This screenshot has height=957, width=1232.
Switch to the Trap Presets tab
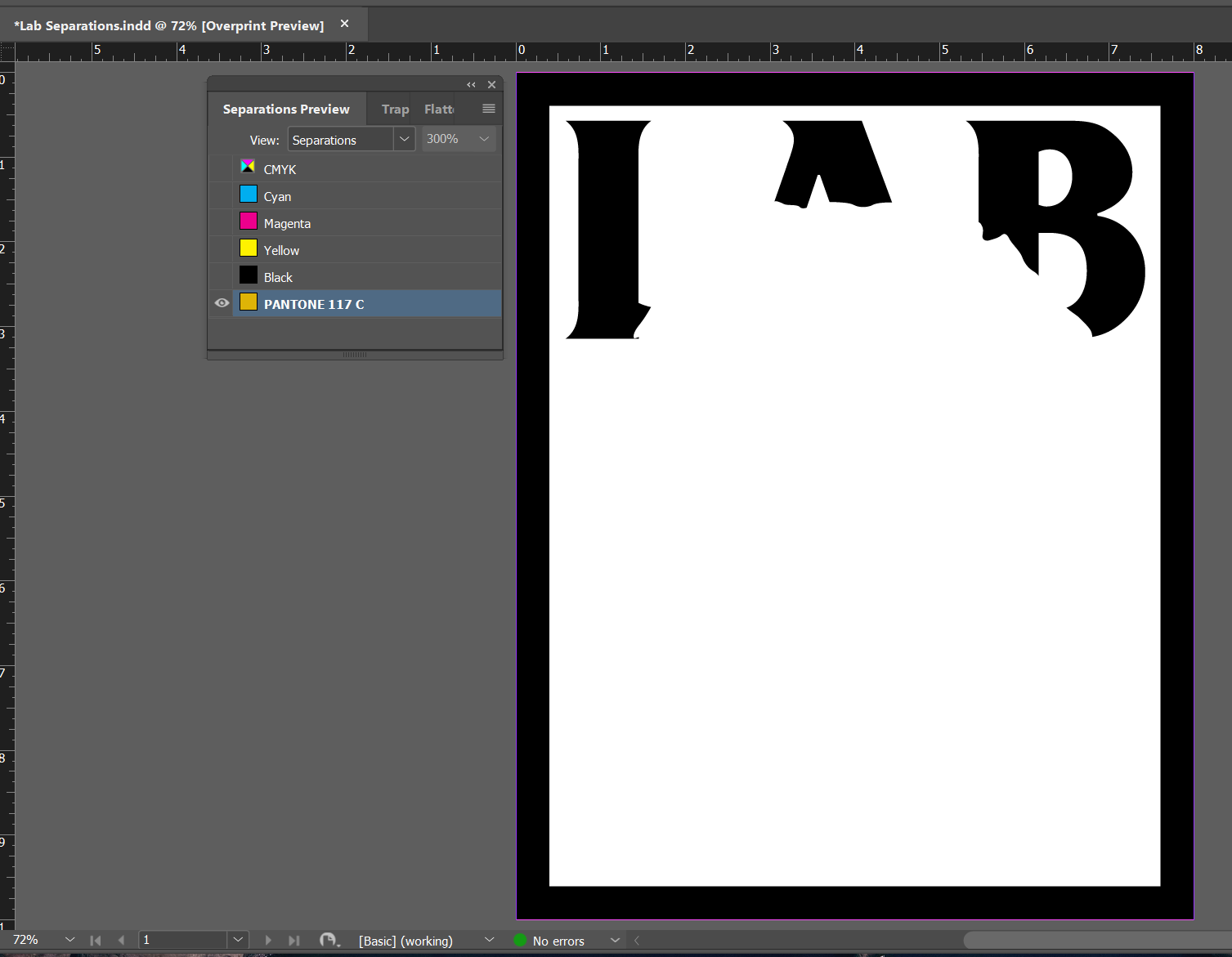pyautogui.click(x=395, y=109)
